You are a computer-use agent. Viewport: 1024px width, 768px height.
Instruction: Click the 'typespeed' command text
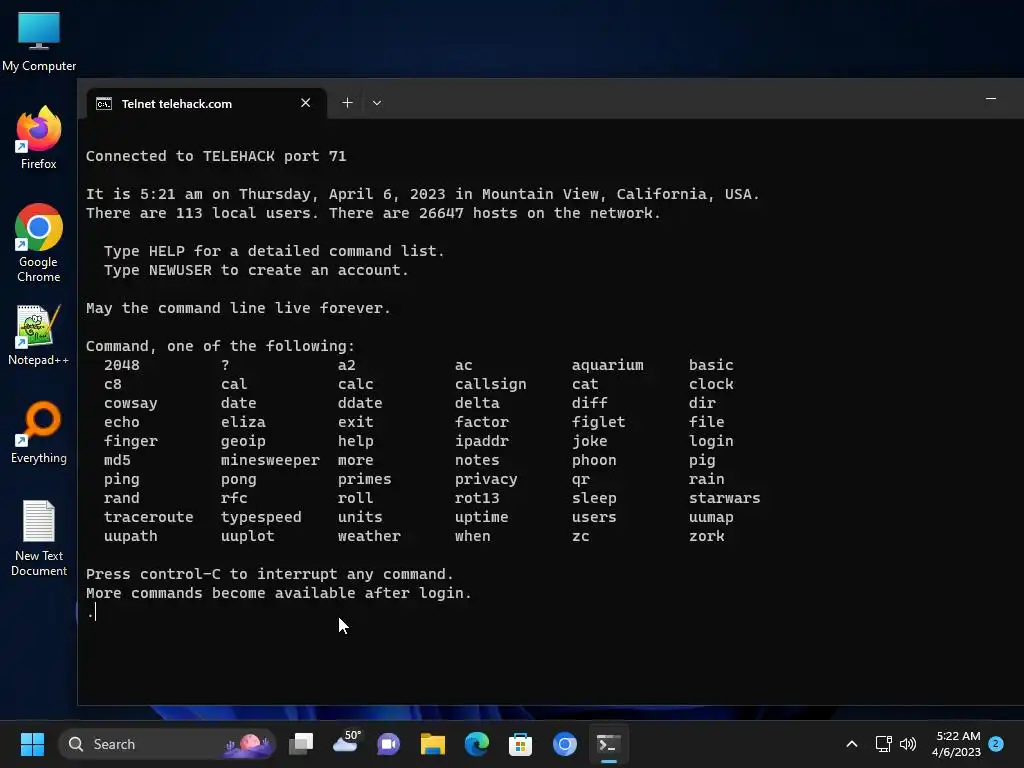(x=261, y=518)
